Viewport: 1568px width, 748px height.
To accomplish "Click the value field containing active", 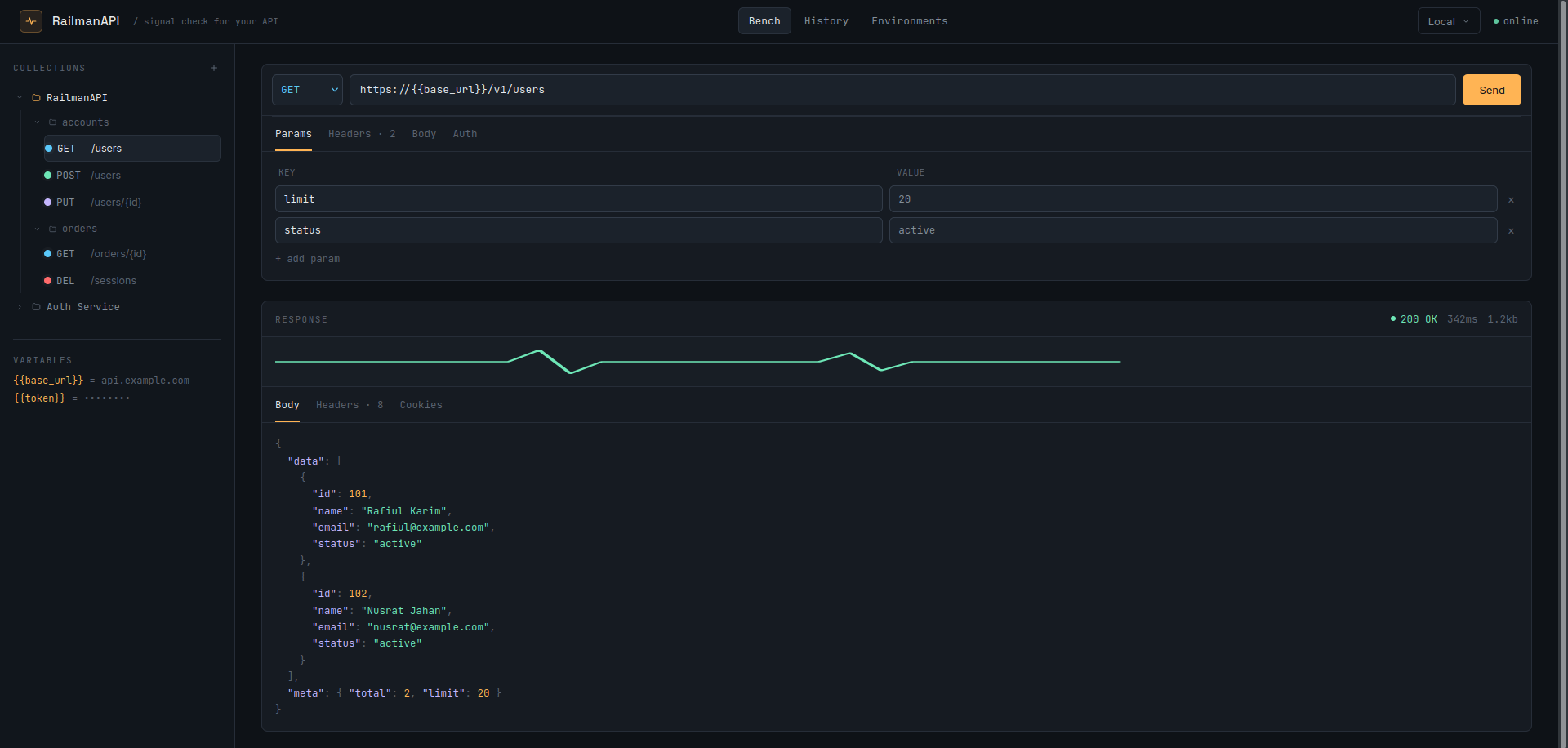I will tap(1193, 230).
